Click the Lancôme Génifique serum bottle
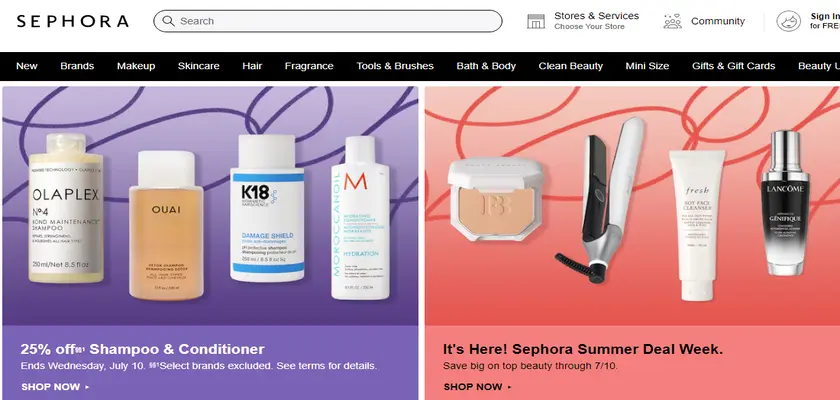Screen dimensions: 840x400 tap(785, 203)
